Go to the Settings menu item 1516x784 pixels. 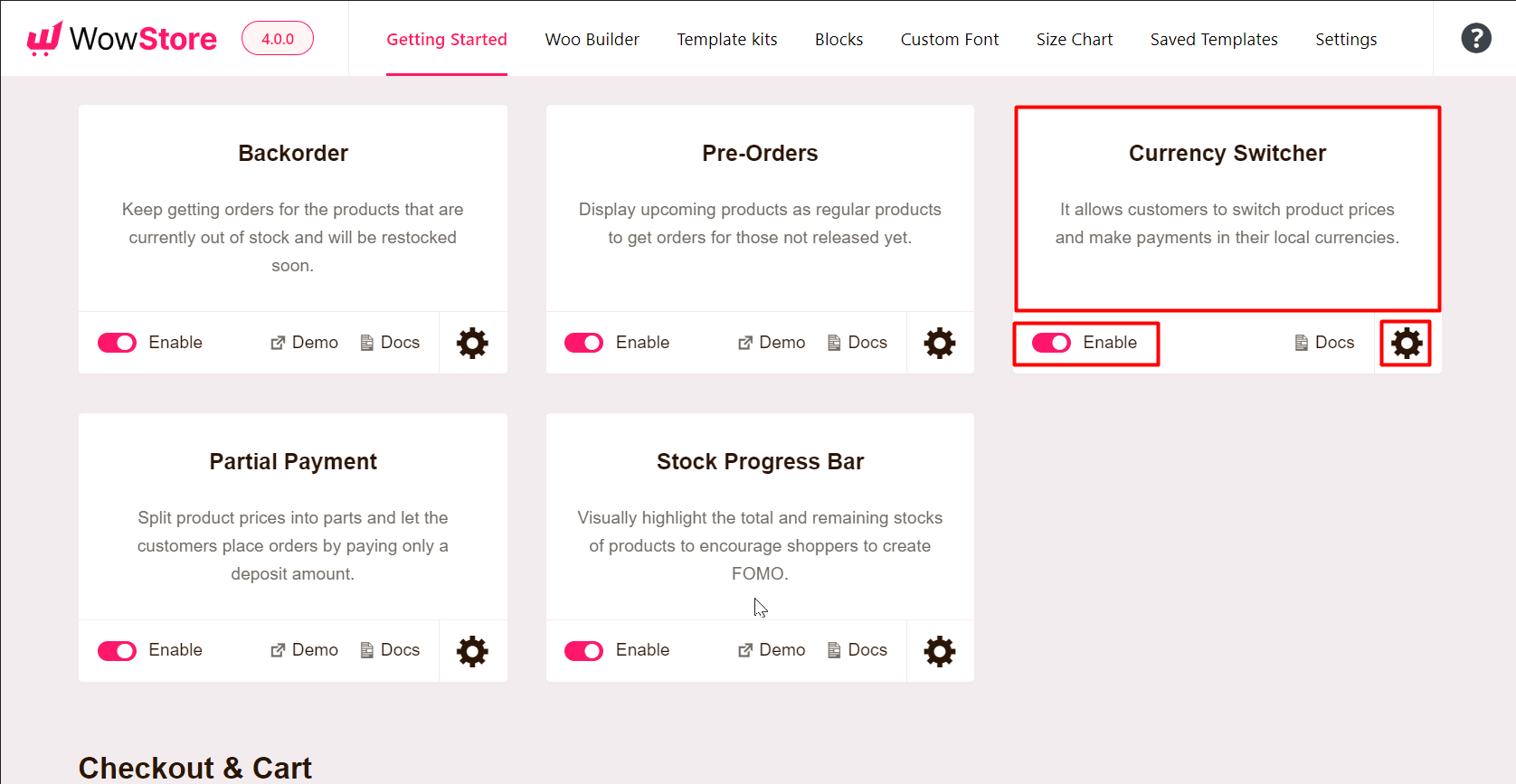click(1346, 39)
